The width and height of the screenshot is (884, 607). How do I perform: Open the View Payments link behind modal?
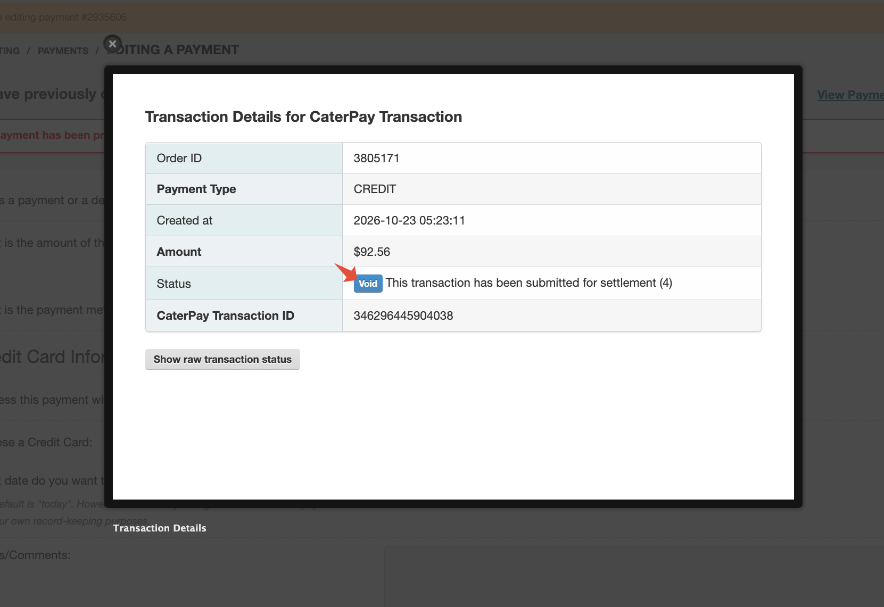(x=850, y=95)
